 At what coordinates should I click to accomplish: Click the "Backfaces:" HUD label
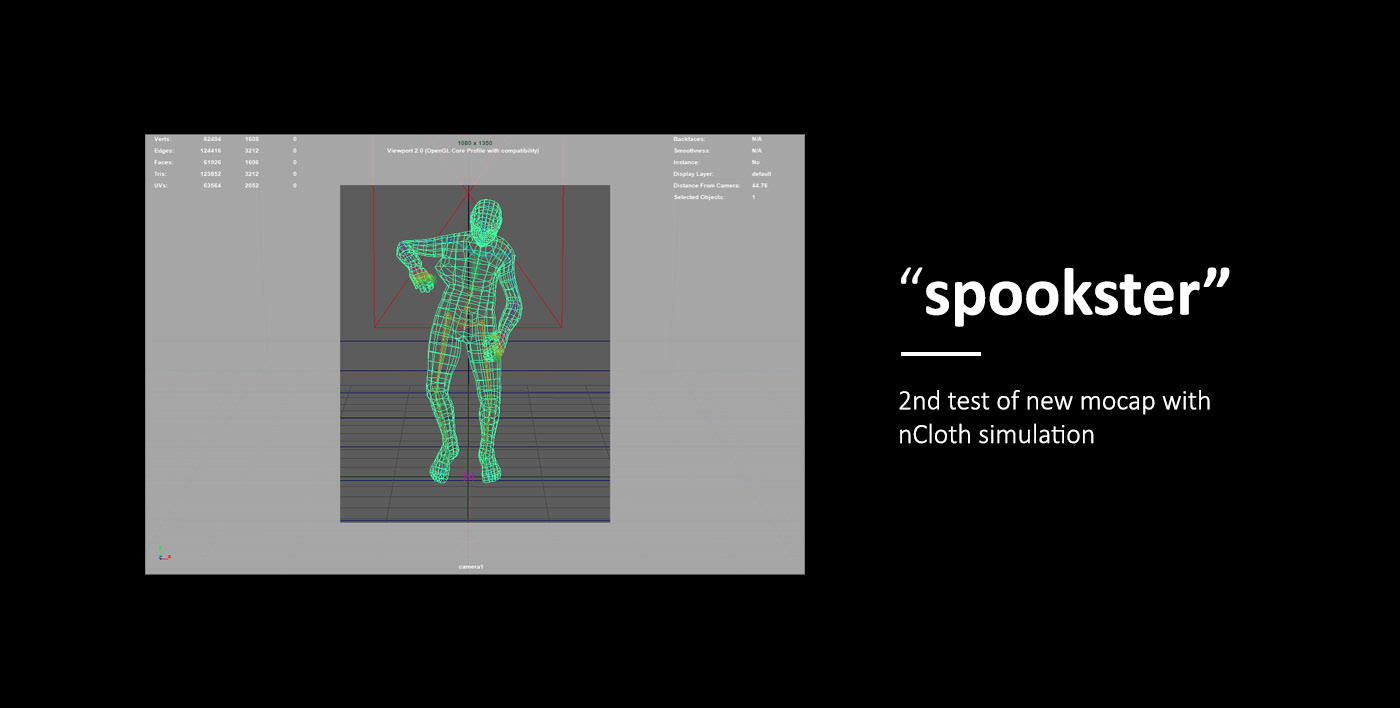click(x=689, y=139)
